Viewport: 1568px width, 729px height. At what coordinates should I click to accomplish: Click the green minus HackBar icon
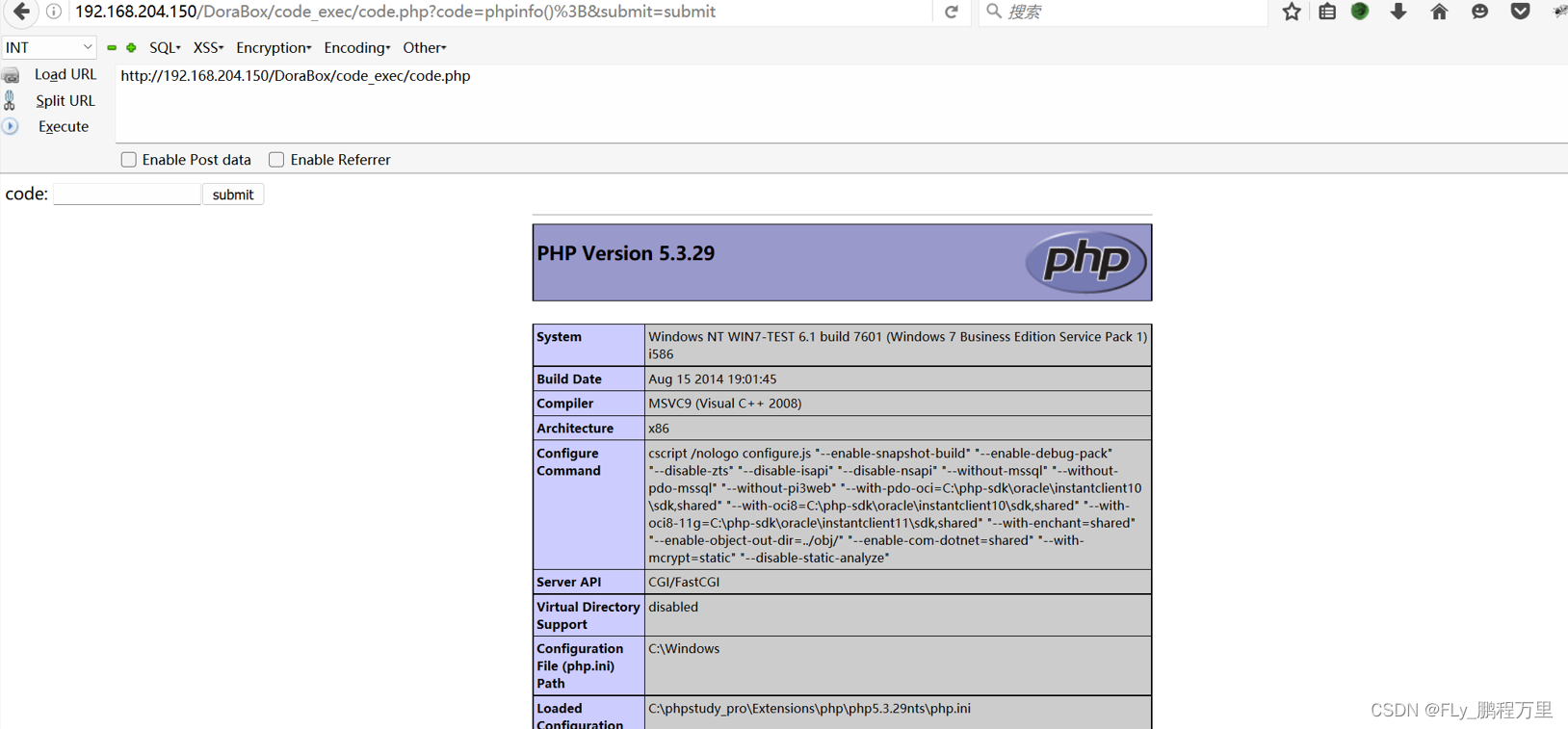click(112, 47)
